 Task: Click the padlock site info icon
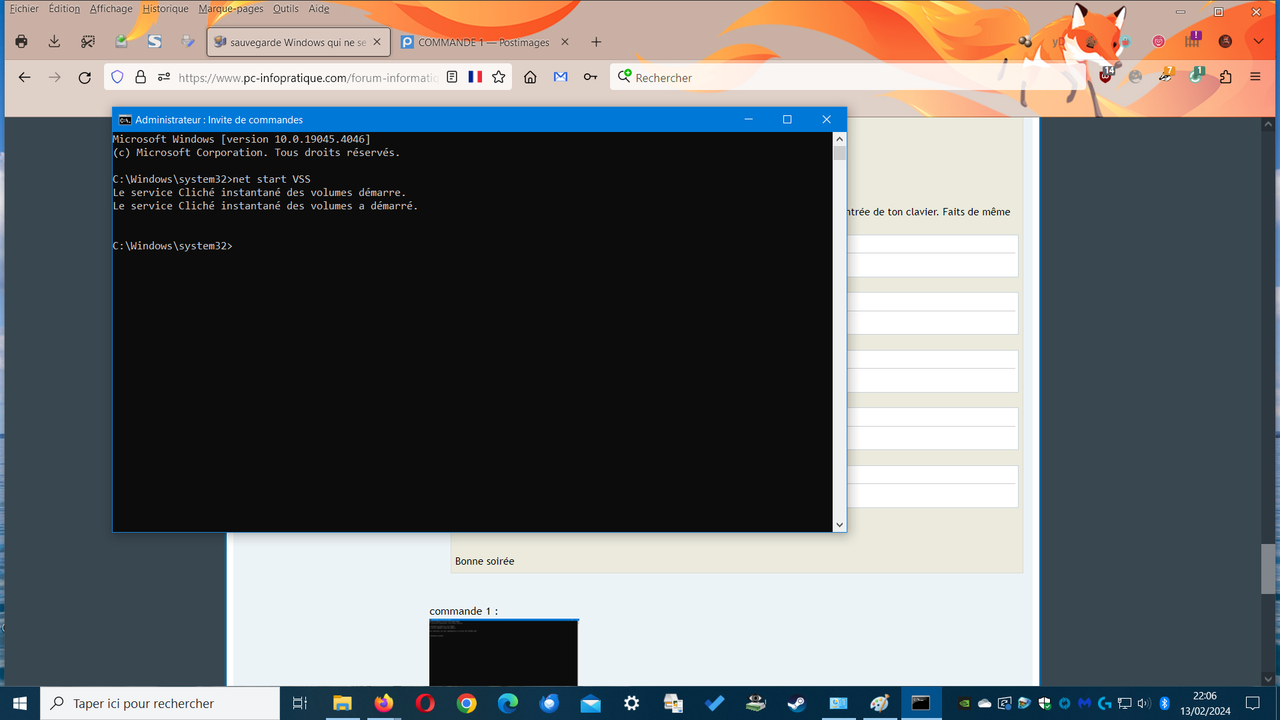coord(140,77)
